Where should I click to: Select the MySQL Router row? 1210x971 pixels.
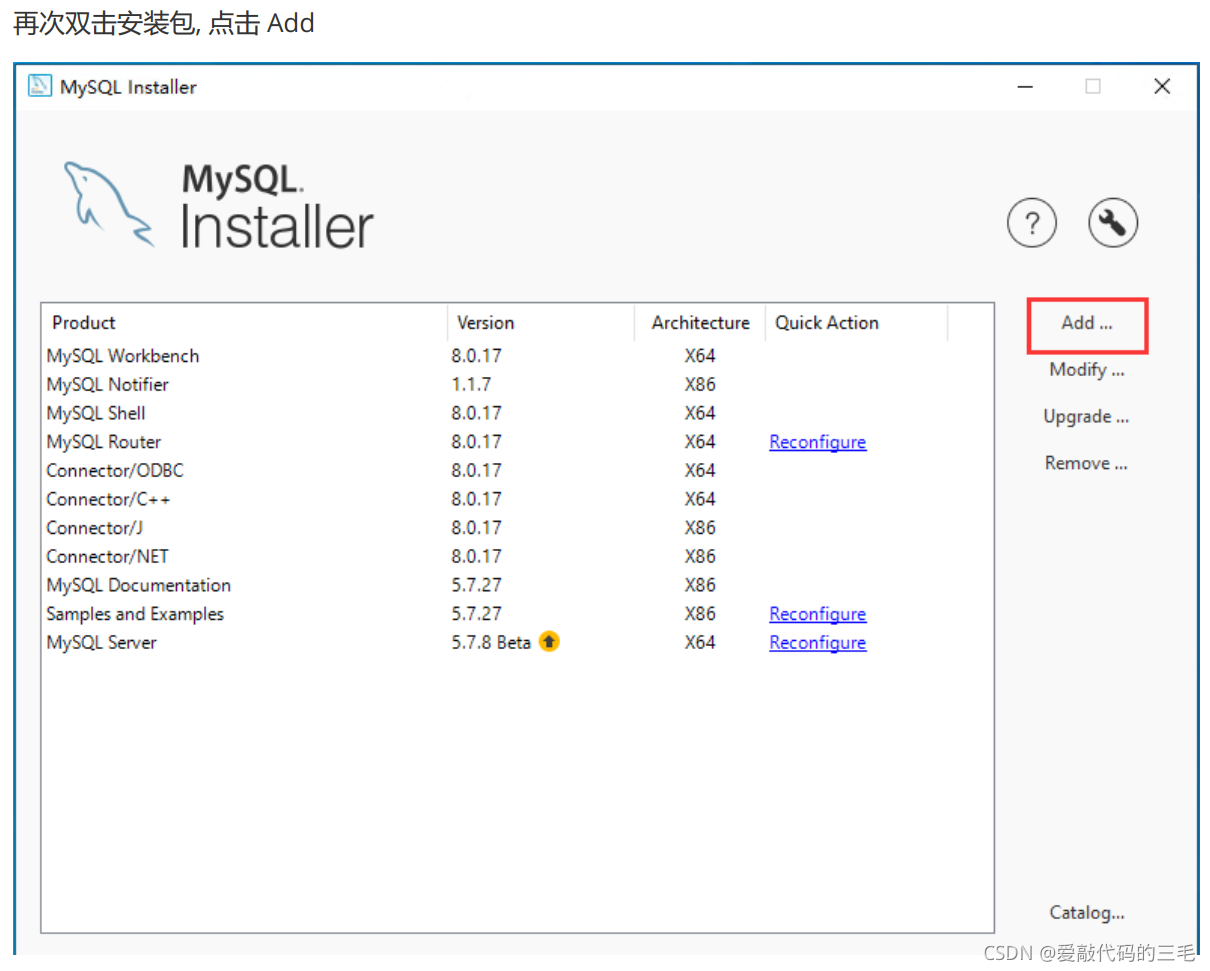point(517,442)
